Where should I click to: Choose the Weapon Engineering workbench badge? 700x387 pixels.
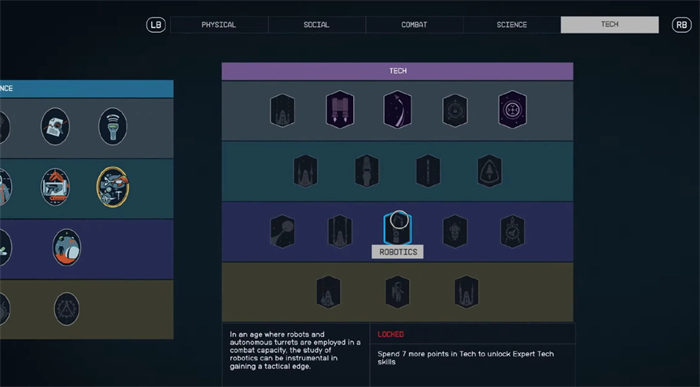(55, 187)
